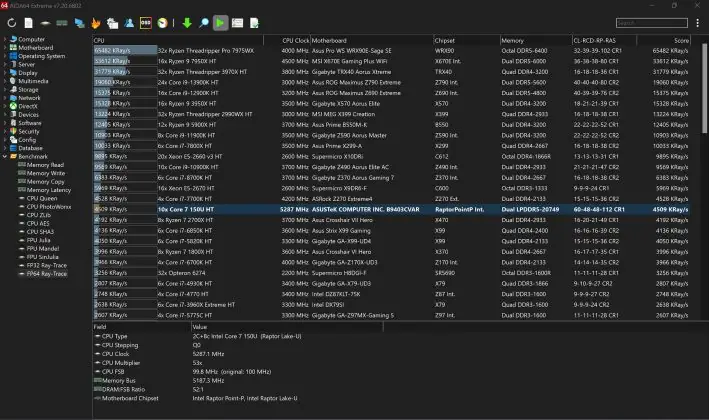Expand the Display tree node
Image resolution: width=709 pixels, height=420 pixels.
(x=5, y=73)
